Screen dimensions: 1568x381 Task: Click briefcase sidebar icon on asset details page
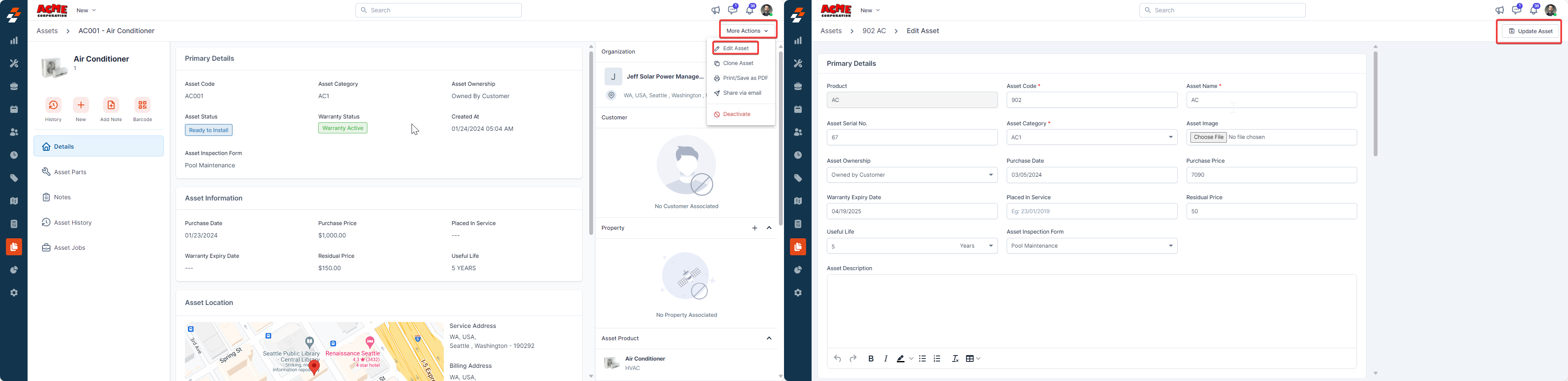14,87
